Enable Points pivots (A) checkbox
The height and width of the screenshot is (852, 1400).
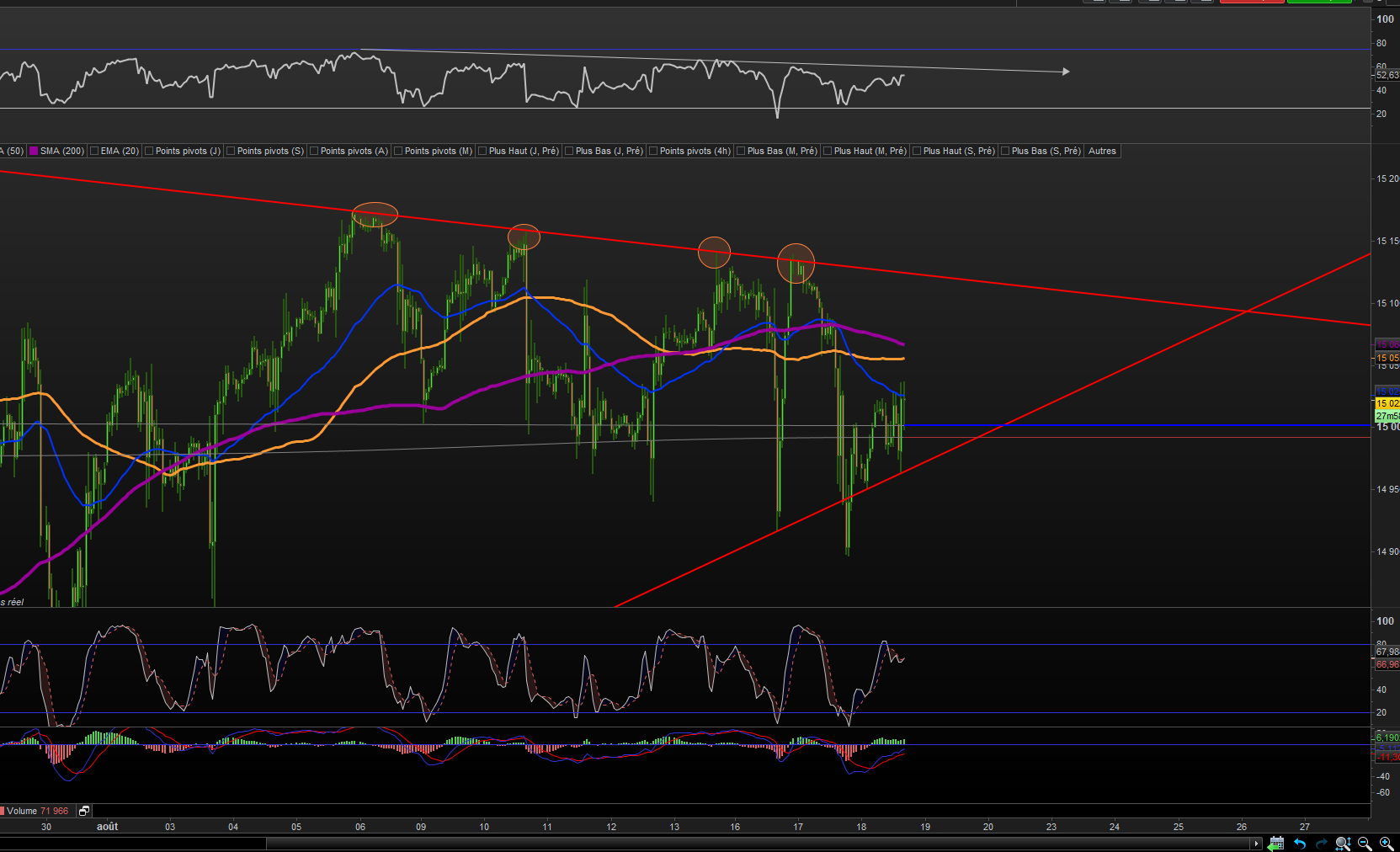[314, 152]
